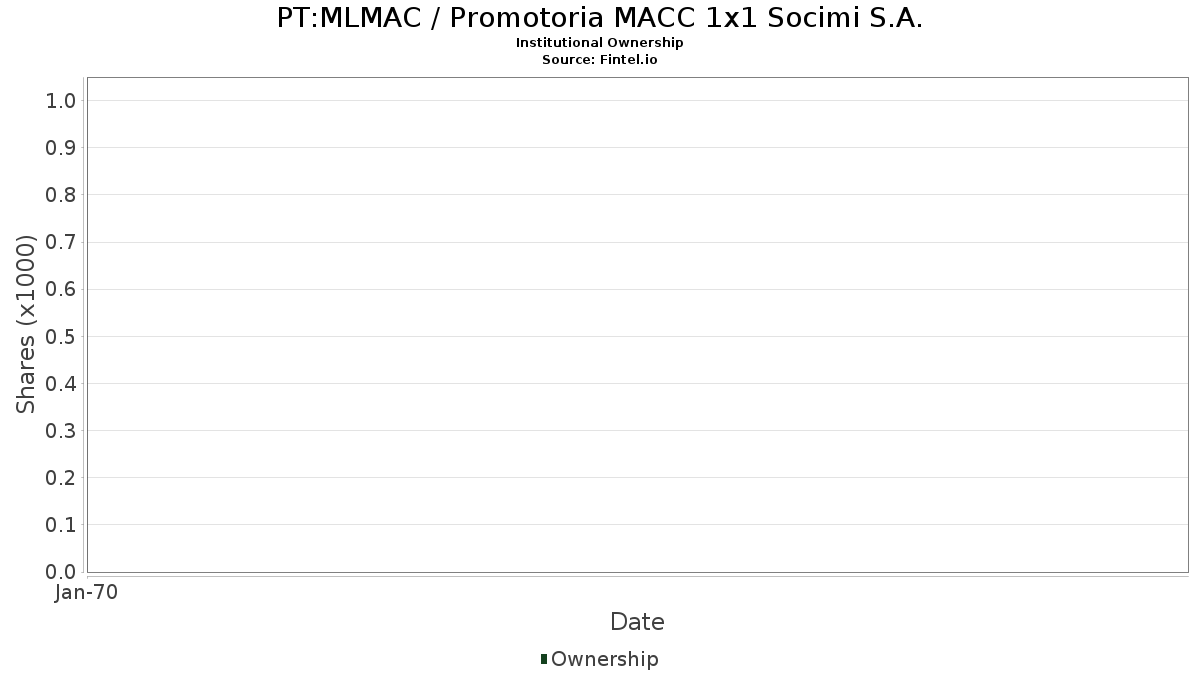The width and height of the screenshot is (1200, 675).
Task: Click the 0.2 y-axis tick label
Action: pyautogui.click(x=61, y=477)
